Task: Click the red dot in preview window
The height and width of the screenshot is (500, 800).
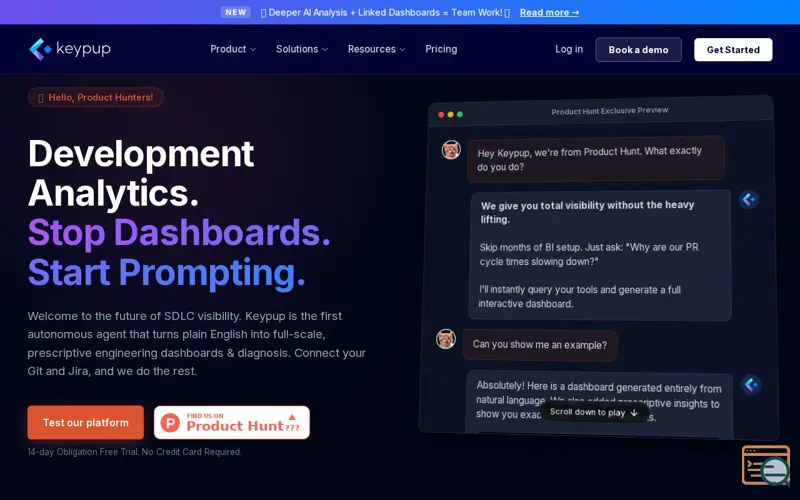Action: [441, 115]
